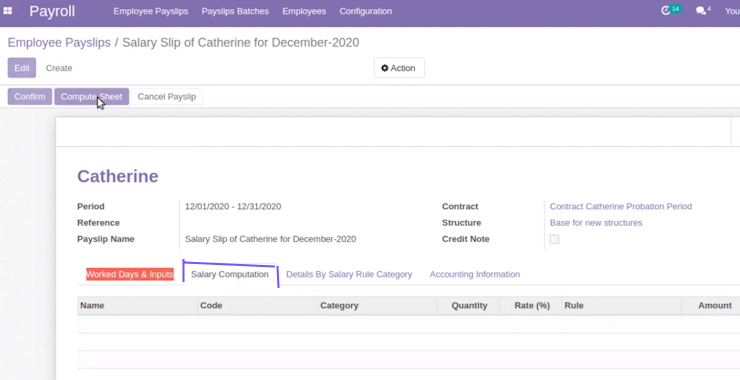Open the activities clock icon
Screen dimensions: 740x380
665,11
